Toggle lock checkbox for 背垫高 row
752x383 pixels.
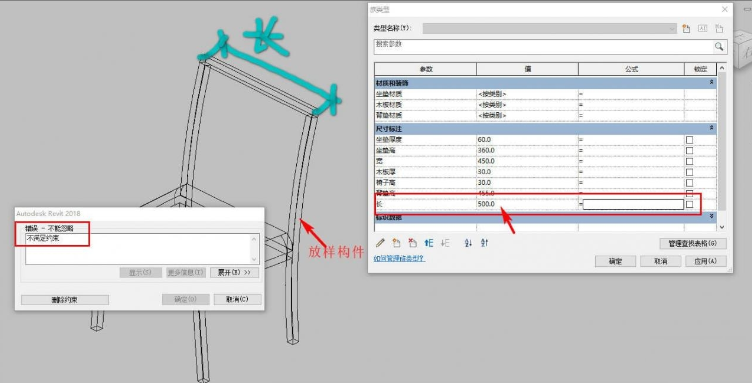[689, 193]
